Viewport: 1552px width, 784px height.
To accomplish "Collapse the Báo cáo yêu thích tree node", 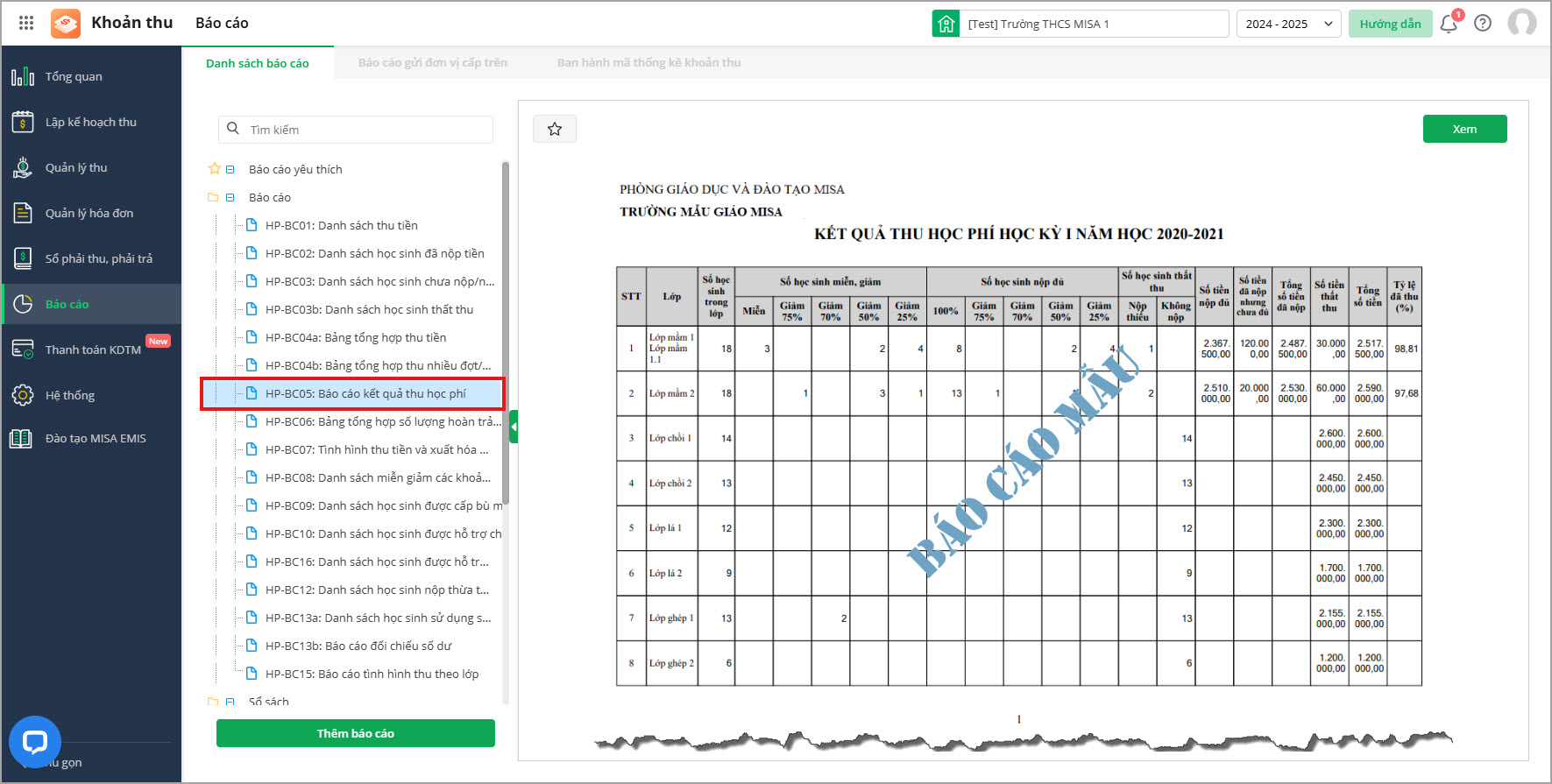I will (x=230, y=169).
